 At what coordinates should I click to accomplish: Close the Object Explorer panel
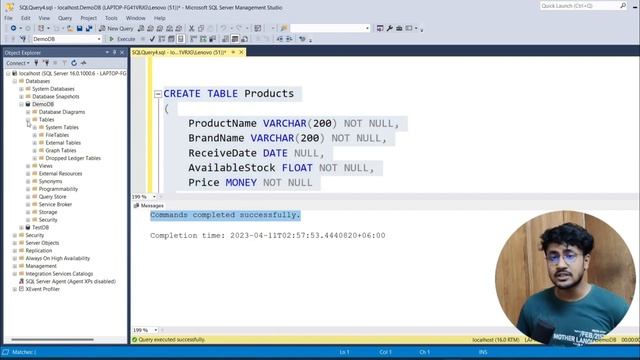point(122,52)
